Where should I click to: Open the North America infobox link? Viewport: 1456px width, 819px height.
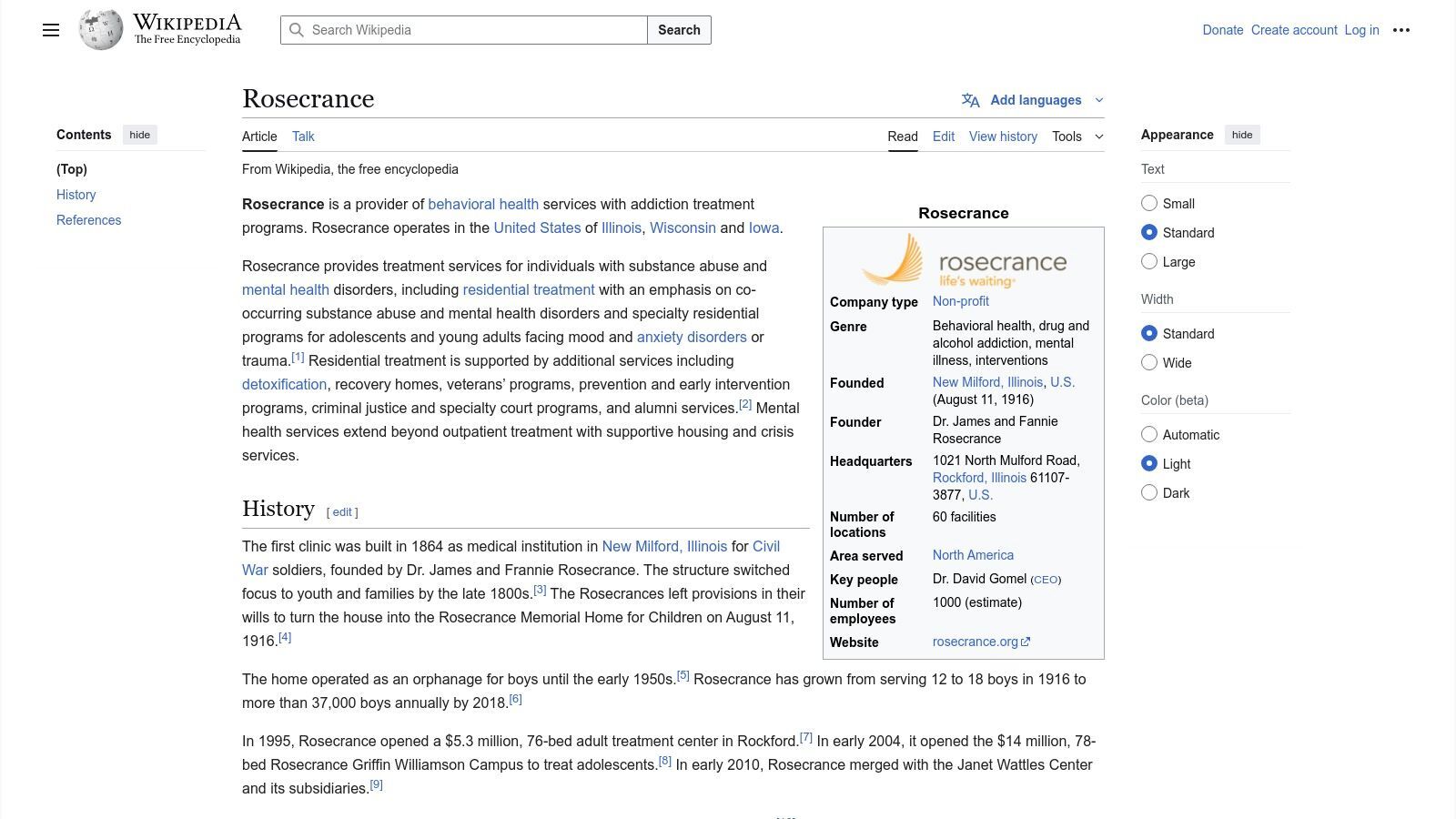coord(973,555)
